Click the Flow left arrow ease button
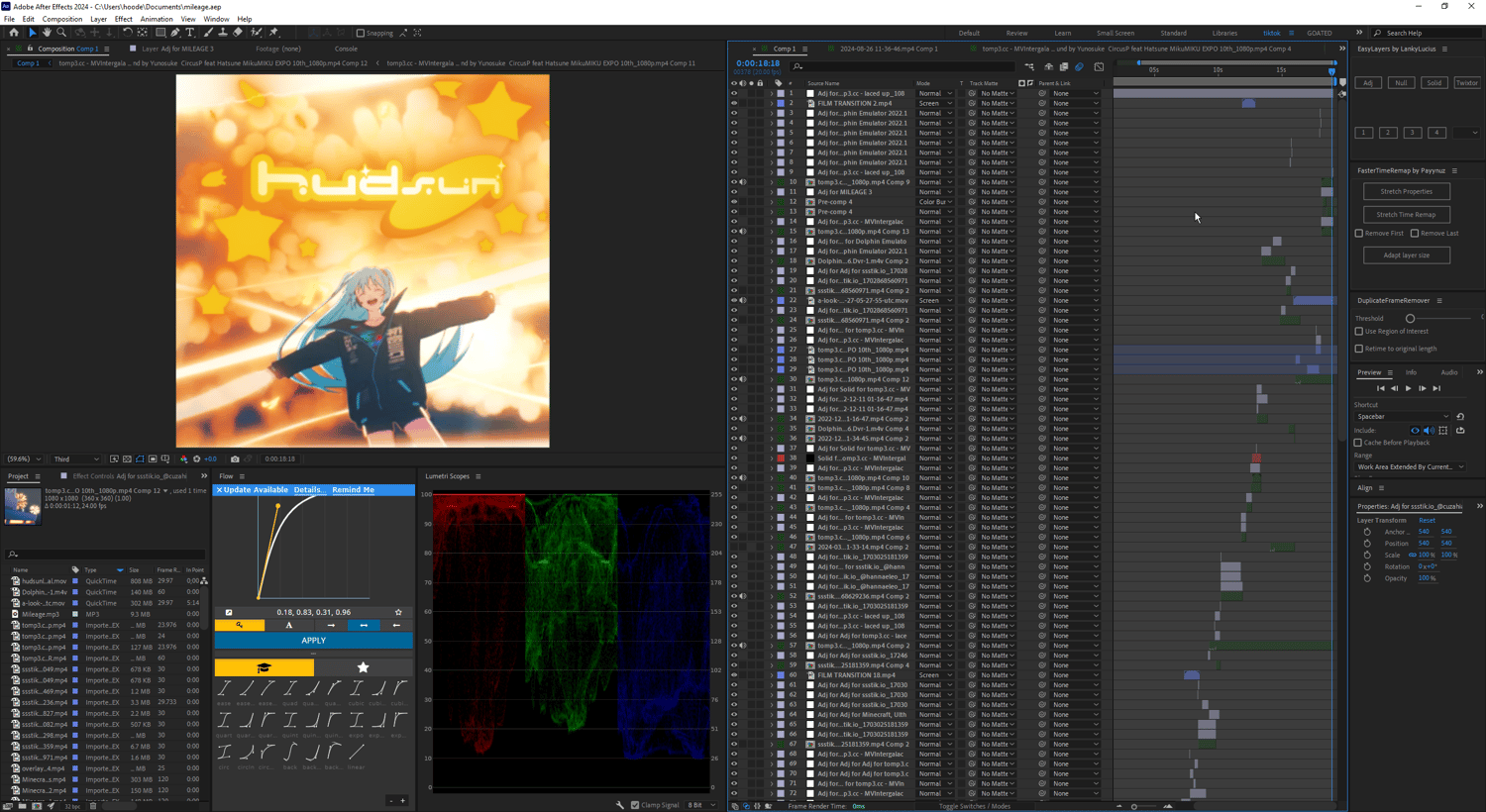Image resolution: width=1486 pixels, height=812 pixels. (396, 625)
